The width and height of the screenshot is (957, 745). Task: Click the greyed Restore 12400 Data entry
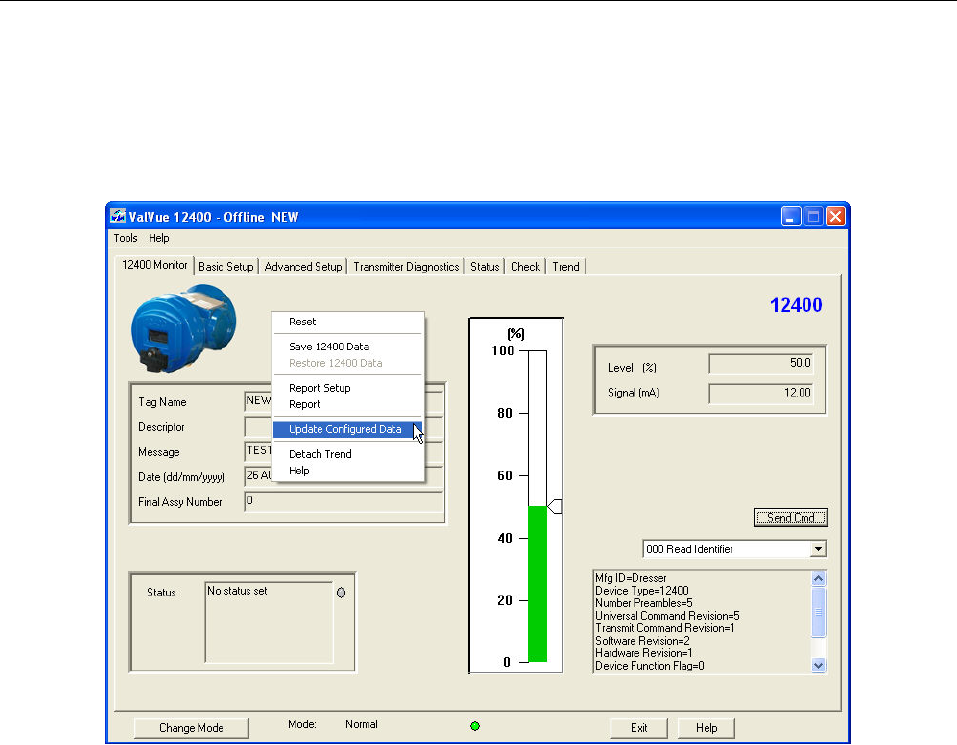click(x=347, y=363)
